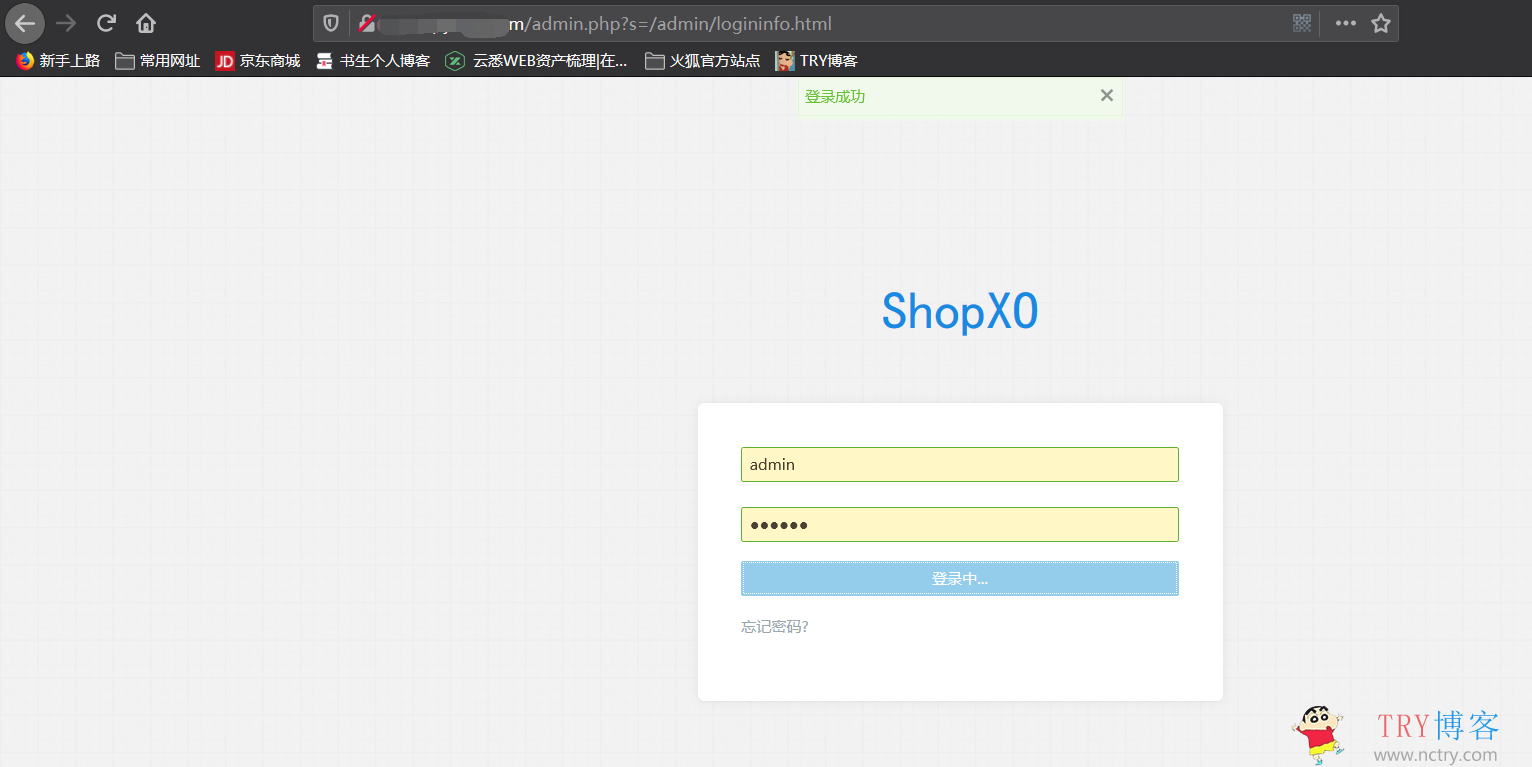The image size is (1532, 767).
Task: Focus the admin username field
Action: [x=960, y=464]
